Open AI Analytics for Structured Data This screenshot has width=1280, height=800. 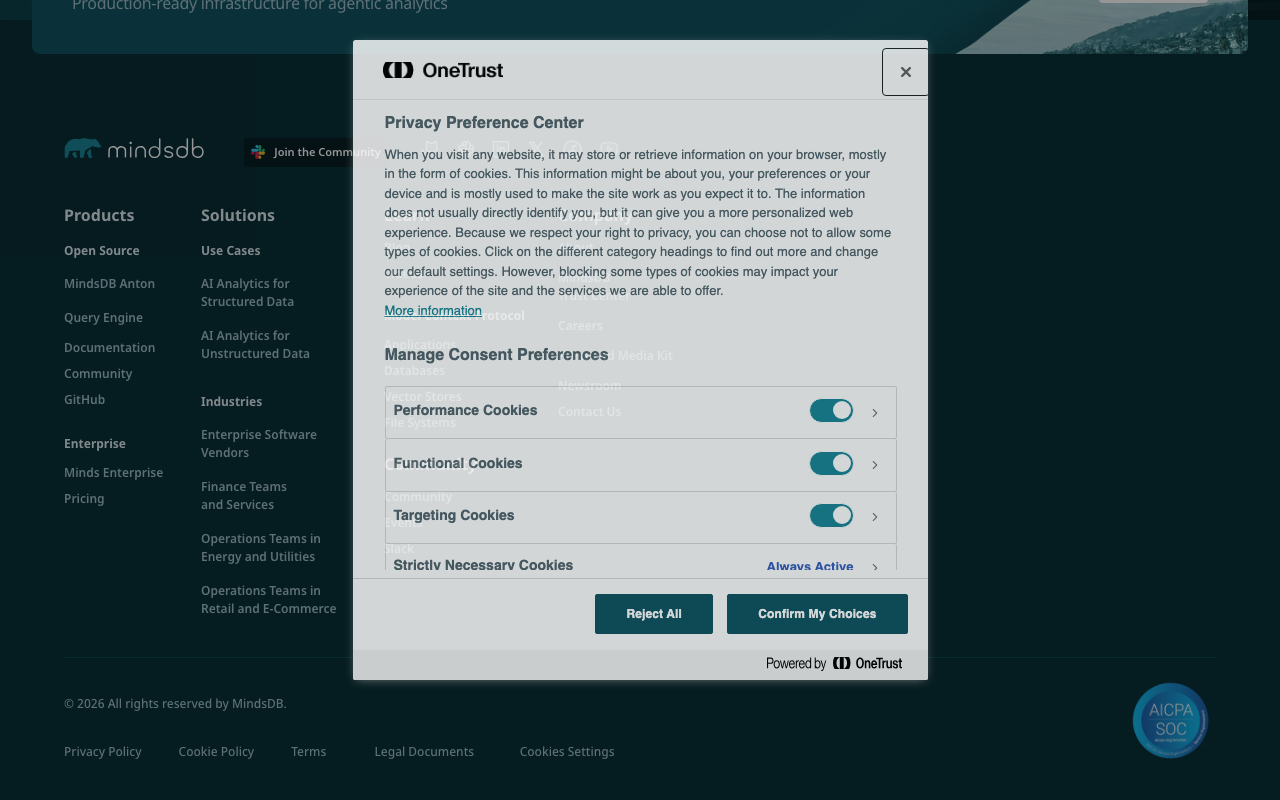tap(247, 293)
